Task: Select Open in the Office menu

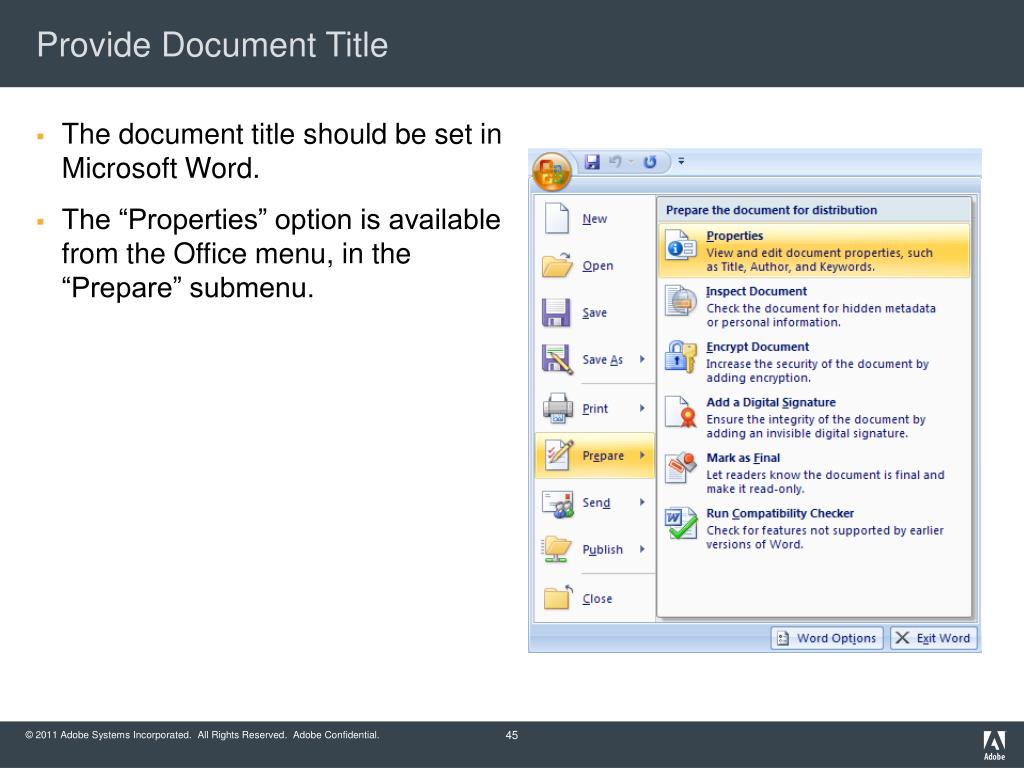Action: pyautogui.click(x=594, y=266)
